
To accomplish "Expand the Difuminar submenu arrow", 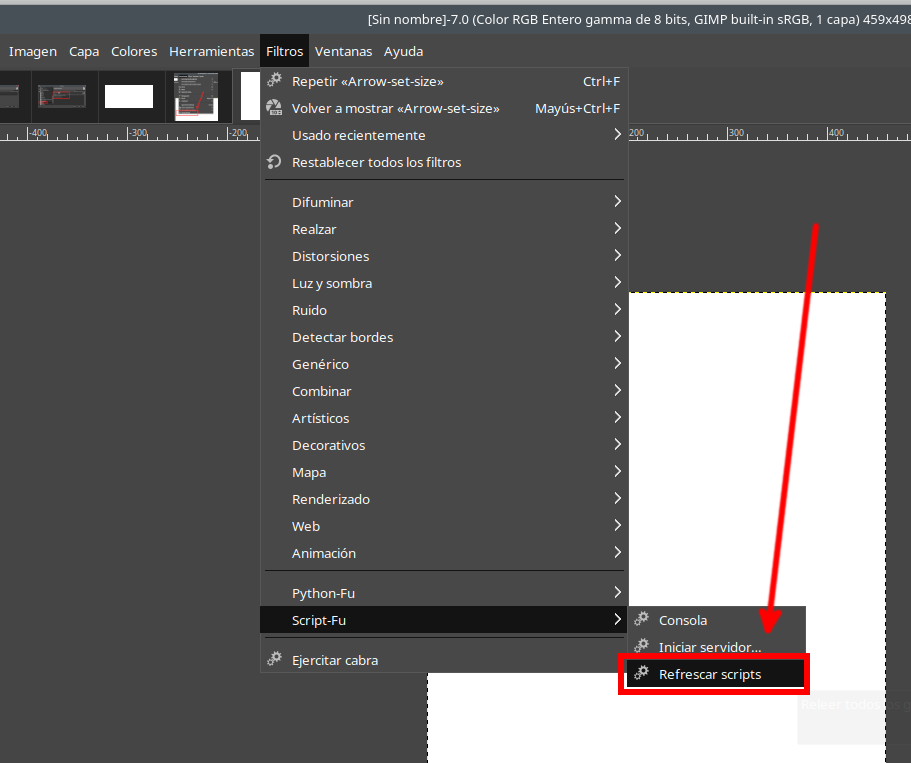I will 617,202.
